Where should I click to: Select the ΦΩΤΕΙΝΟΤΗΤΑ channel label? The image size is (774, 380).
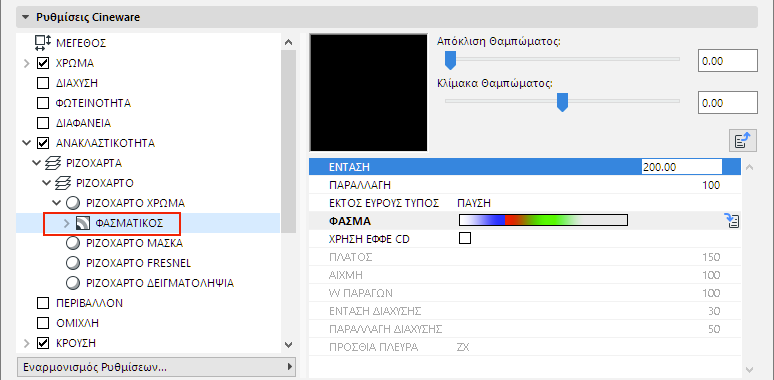point(93,103)
